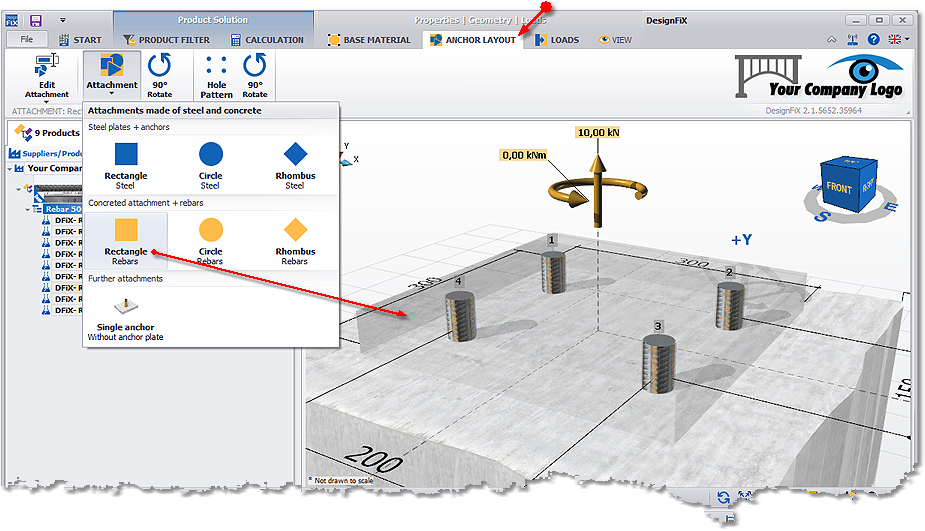Collapse the product image tree node arrow
925x531 pixels.
pos(19,189)
